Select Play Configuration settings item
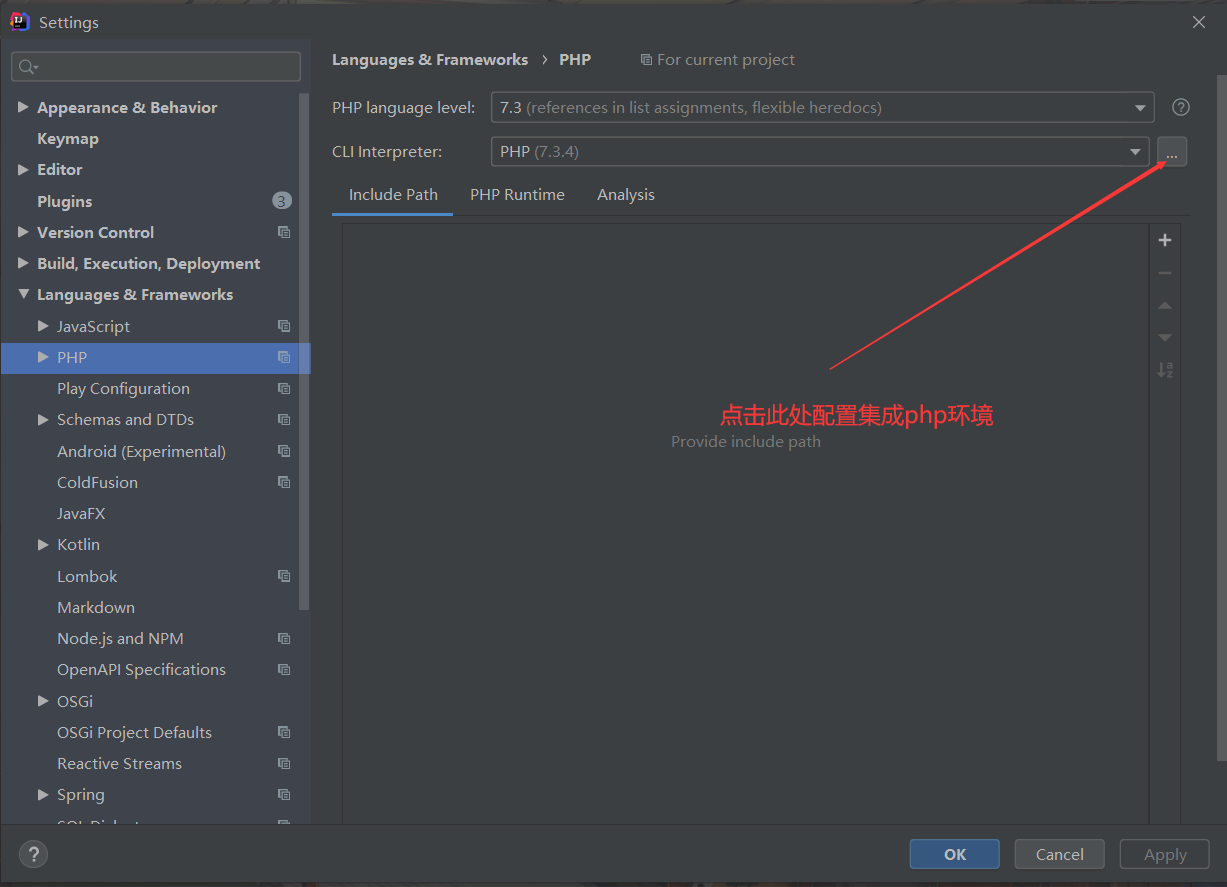This screenshot has width=1227, height=887. tap(123, 388)
